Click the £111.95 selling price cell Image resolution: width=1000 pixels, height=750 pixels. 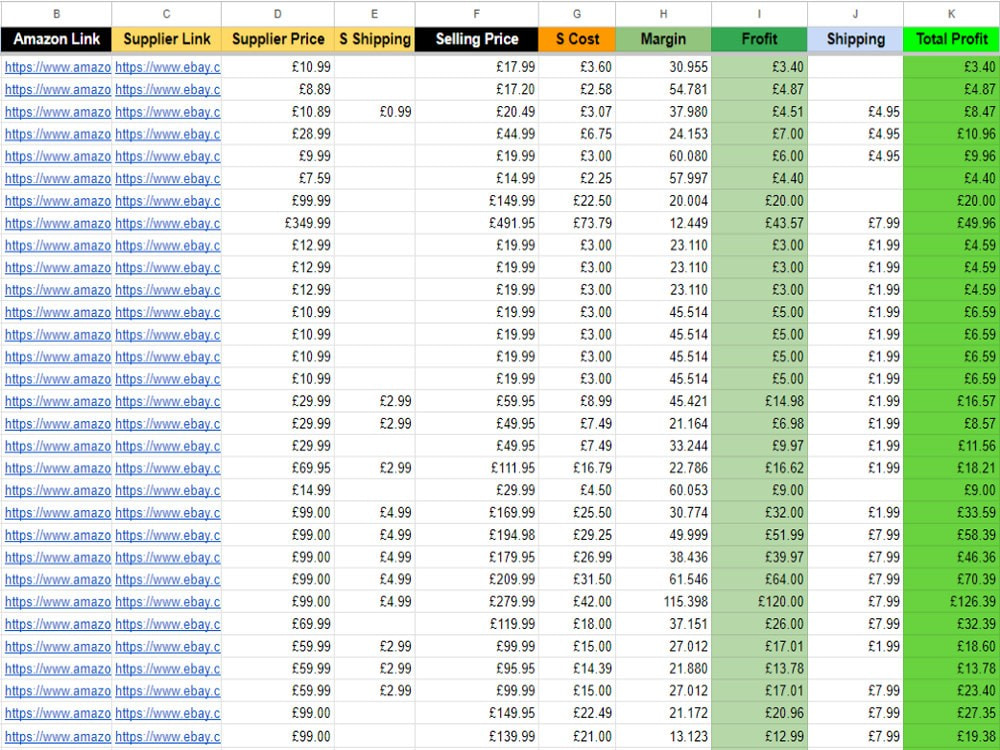(x=476, y=468)
